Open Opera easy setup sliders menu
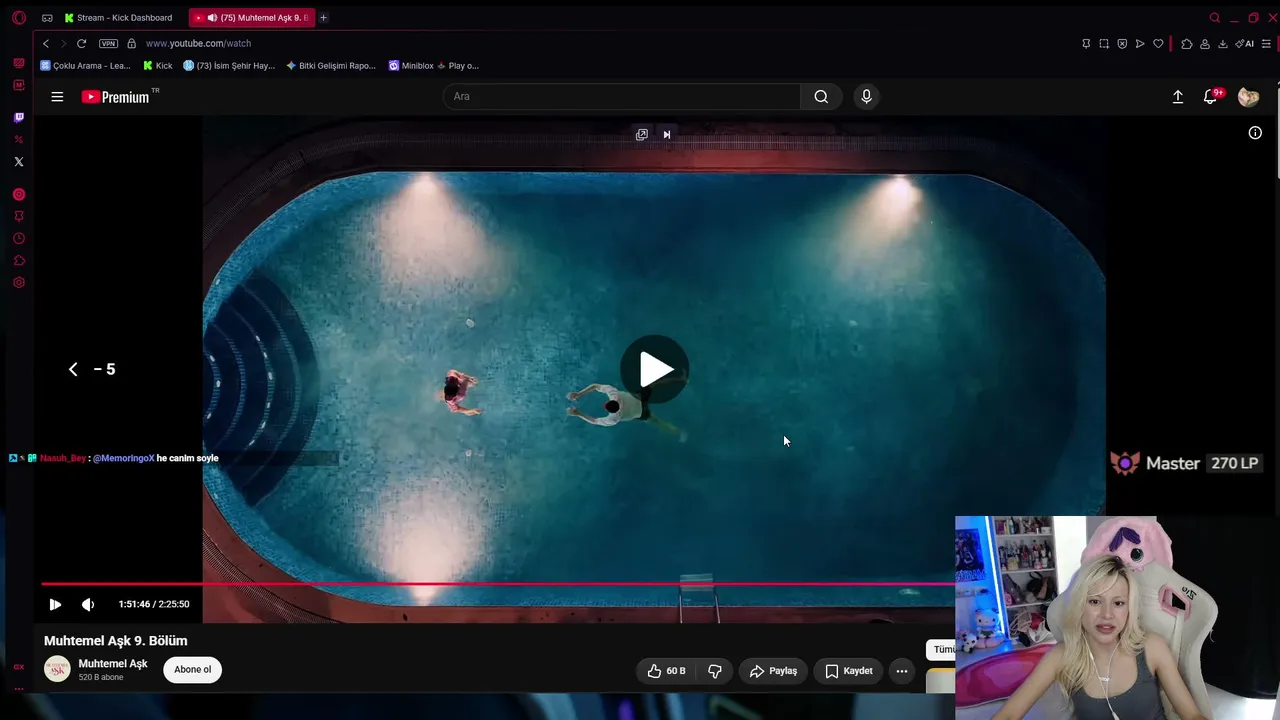The height and width of the screenshot is (720, 1280). tap(1267, 44)
